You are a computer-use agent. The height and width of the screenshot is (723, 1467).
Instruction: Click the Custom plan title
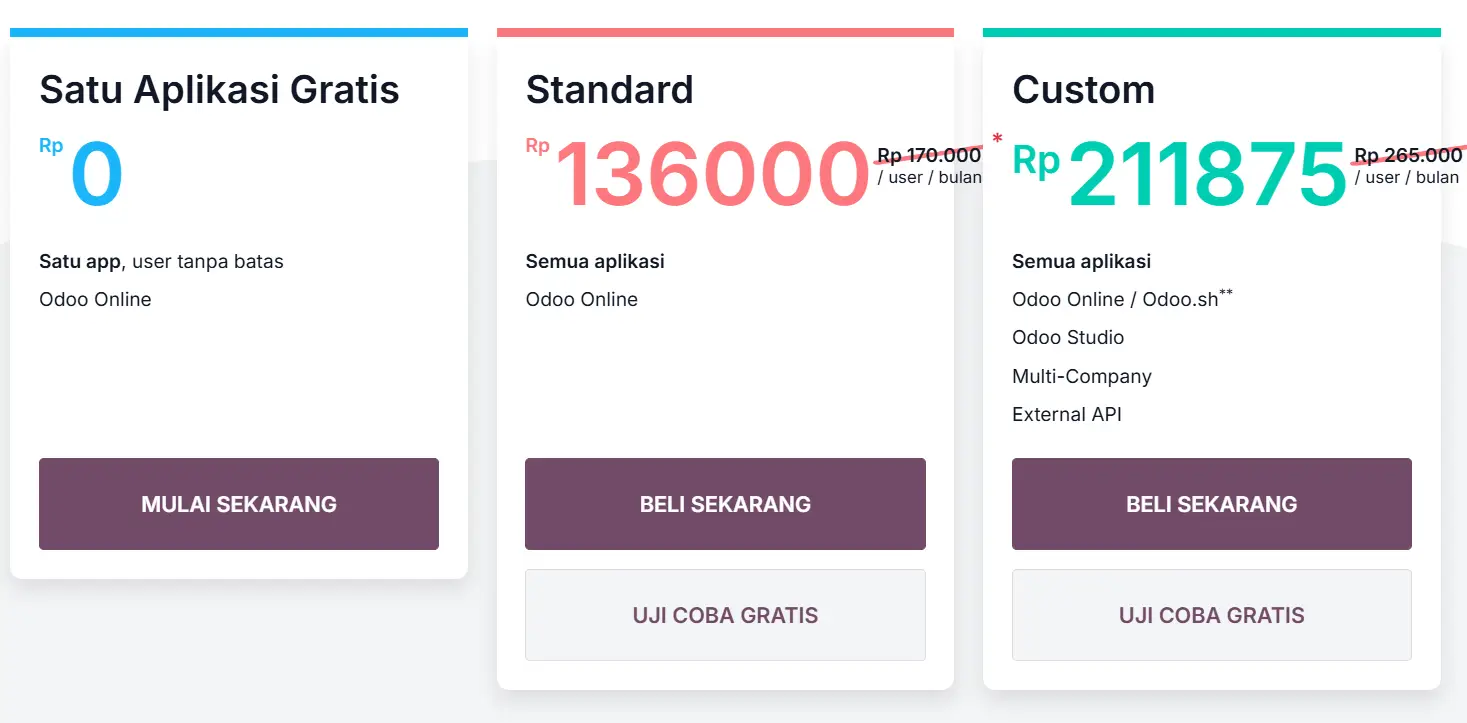(1083, 90)
